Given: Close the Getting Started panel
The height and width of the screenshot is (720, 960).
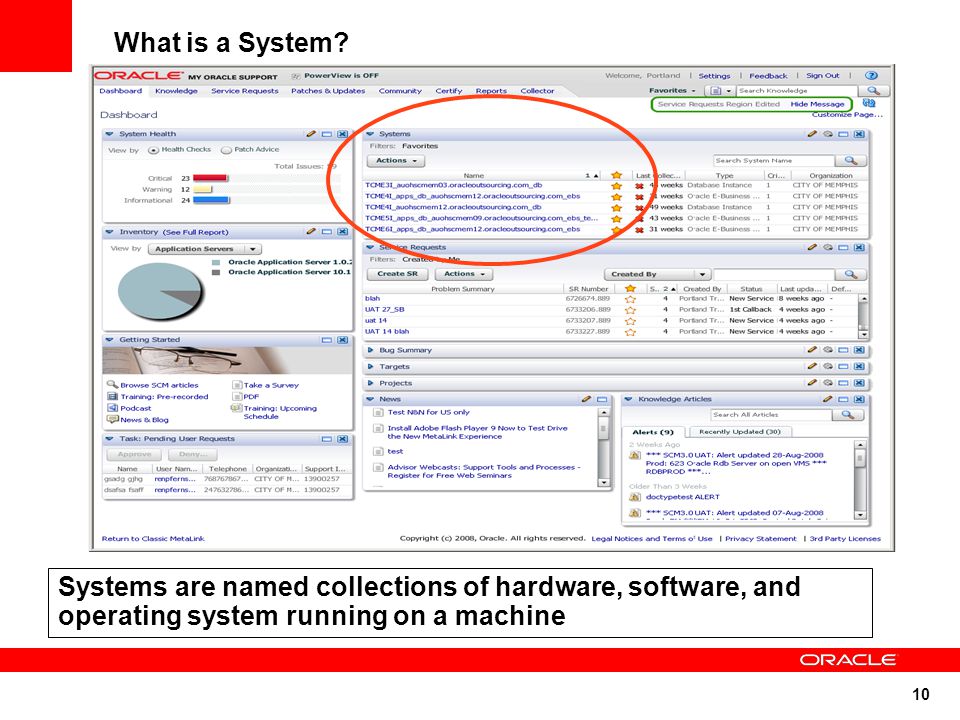Looking at the screenshot, I should coord(342,340).
